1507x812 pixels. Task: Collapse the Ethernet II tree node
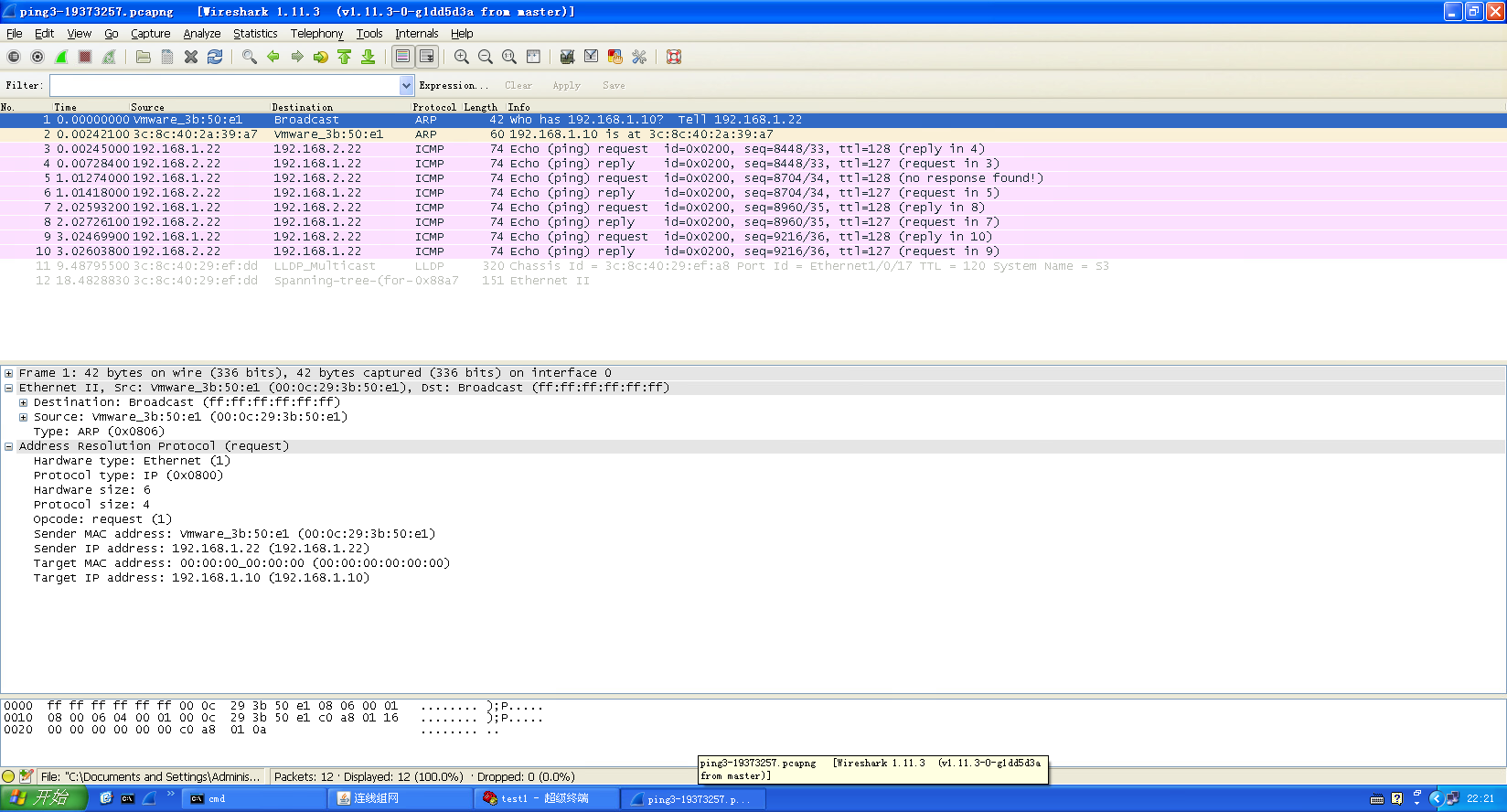point(9,388)
